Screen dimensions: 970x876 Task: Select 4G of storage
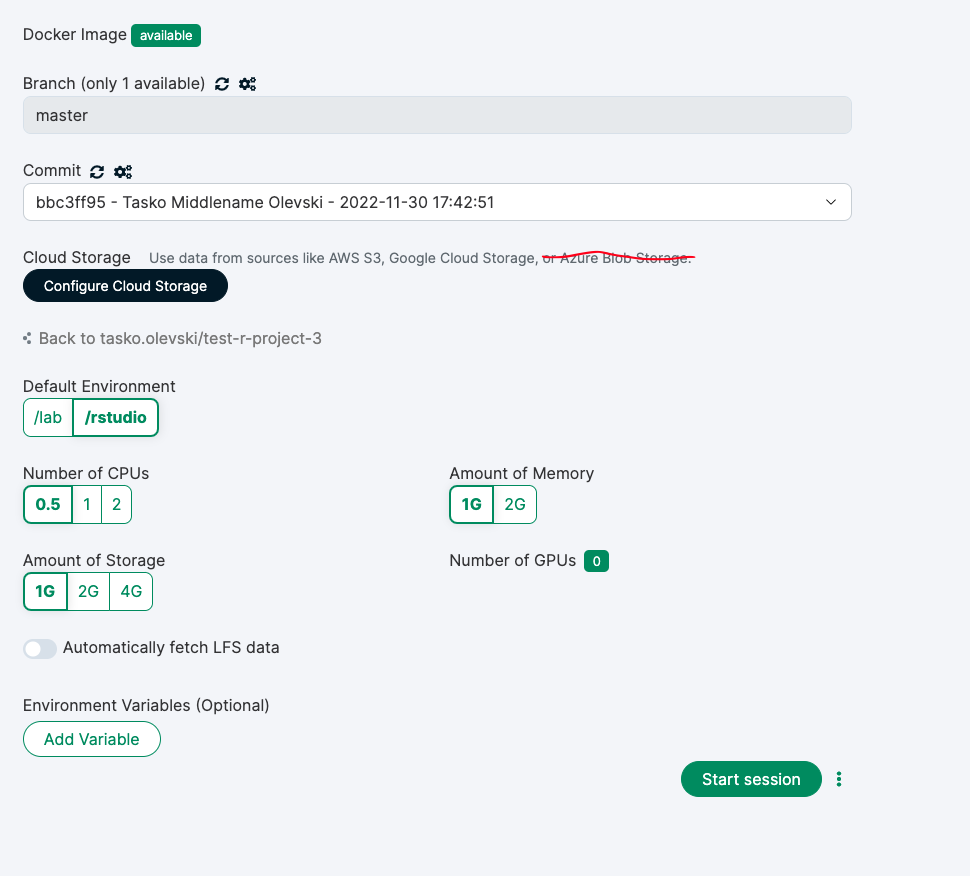[130, 591]
